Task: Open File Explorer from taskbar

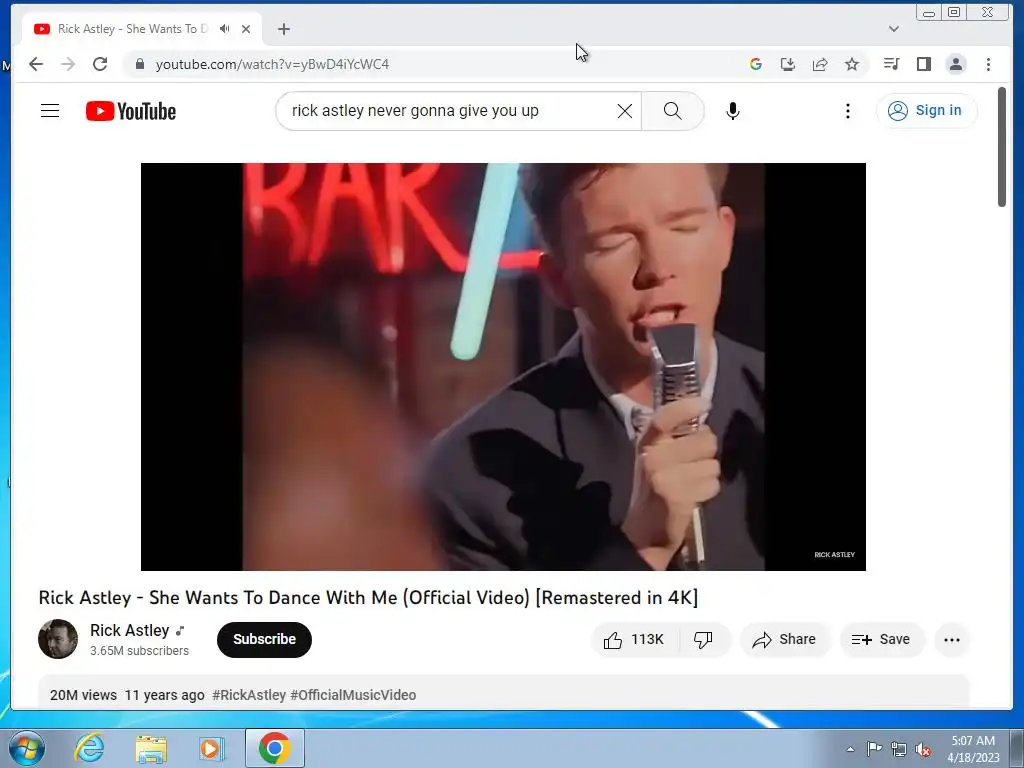Action: pos(151,748)
